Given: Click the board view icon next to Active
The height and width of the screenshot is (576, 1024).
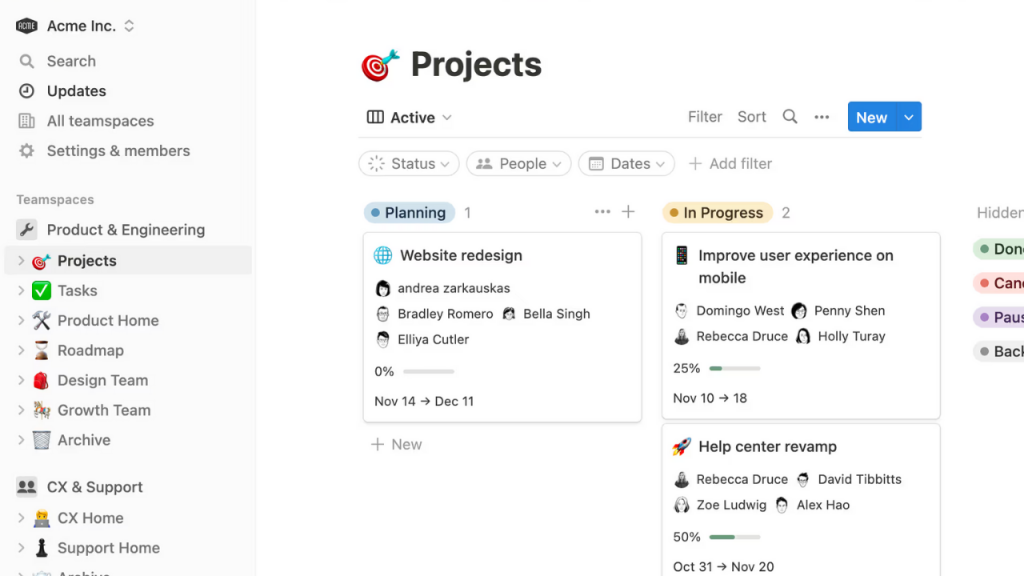Looking at the screenshot, I should point(375,118).
